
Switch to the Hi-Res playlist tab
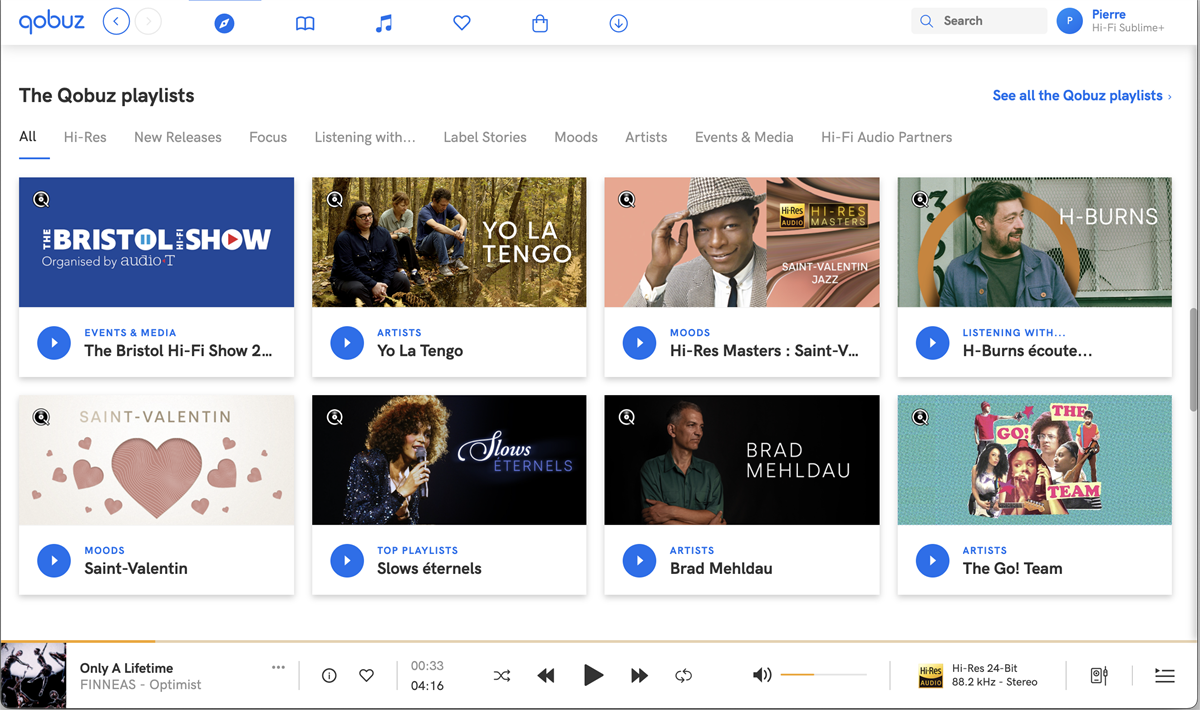pyautogui.click(x=85, y=137)
